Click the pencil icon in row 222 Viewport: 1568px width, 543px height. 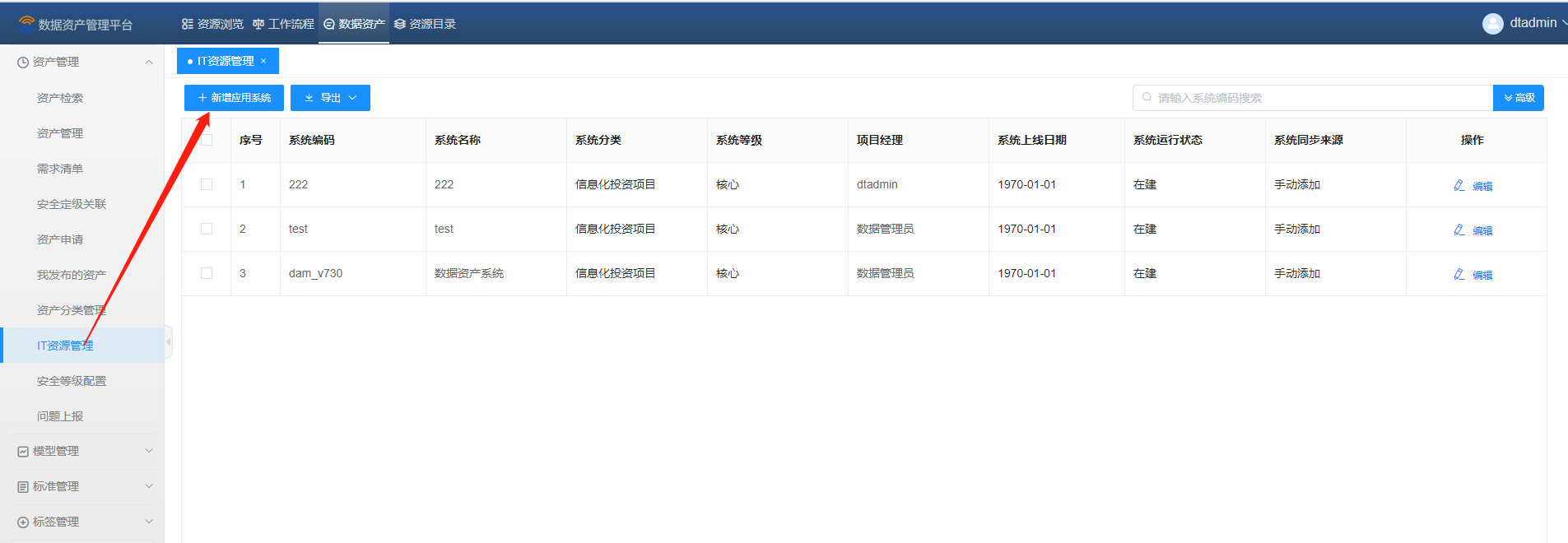click(x=1459, y=185)
